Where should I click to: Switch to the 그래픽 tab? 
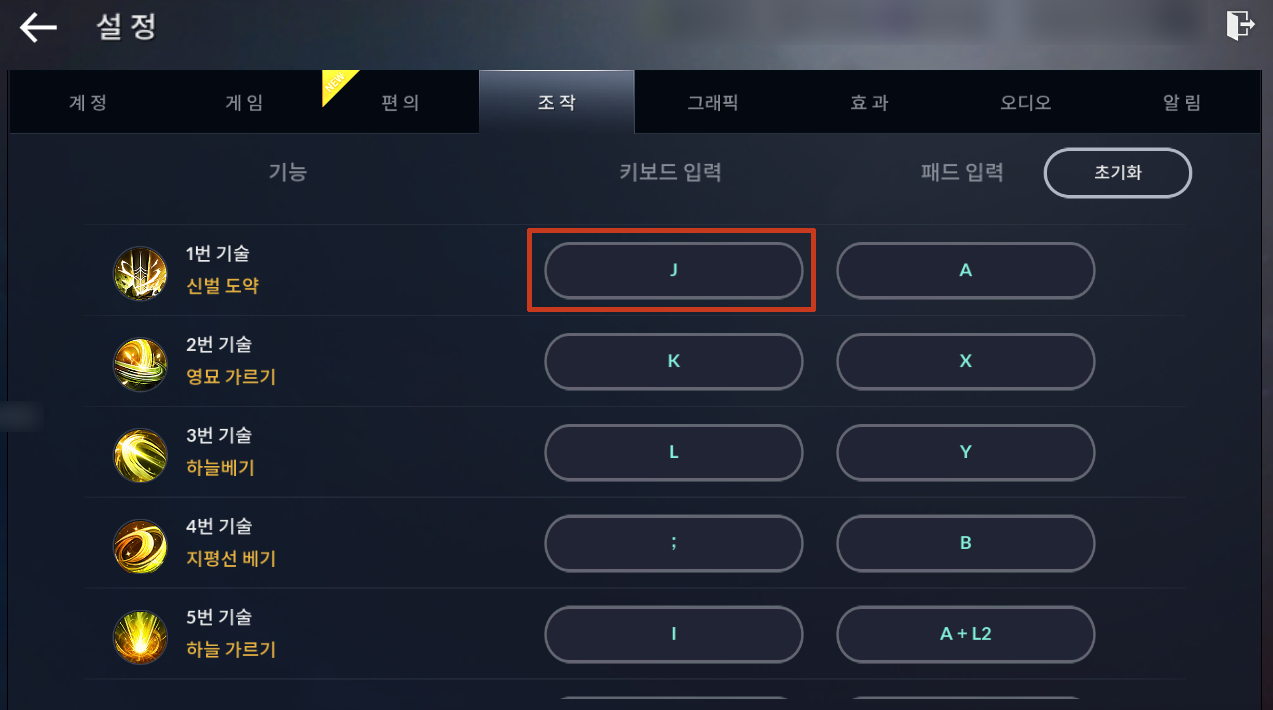coord(712,102)
